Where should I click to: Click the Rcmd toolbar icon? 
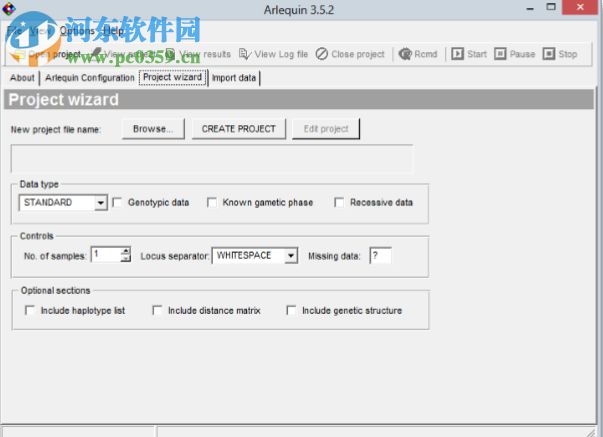pos(405,54)
